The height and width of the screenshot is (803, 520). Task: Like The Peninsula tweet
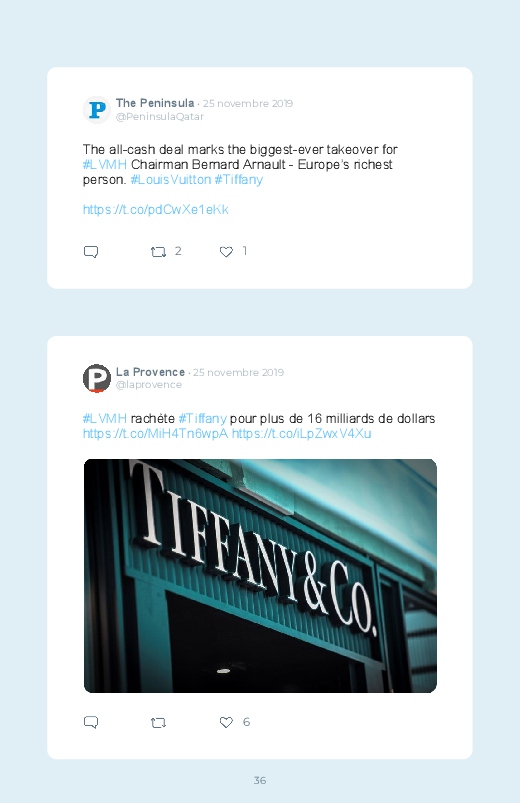point(226,251)
